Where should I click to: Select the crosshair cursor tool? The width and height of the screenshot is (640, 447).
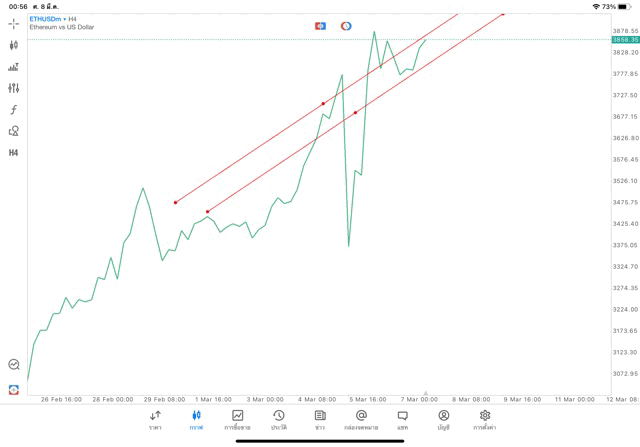(14, 23)
